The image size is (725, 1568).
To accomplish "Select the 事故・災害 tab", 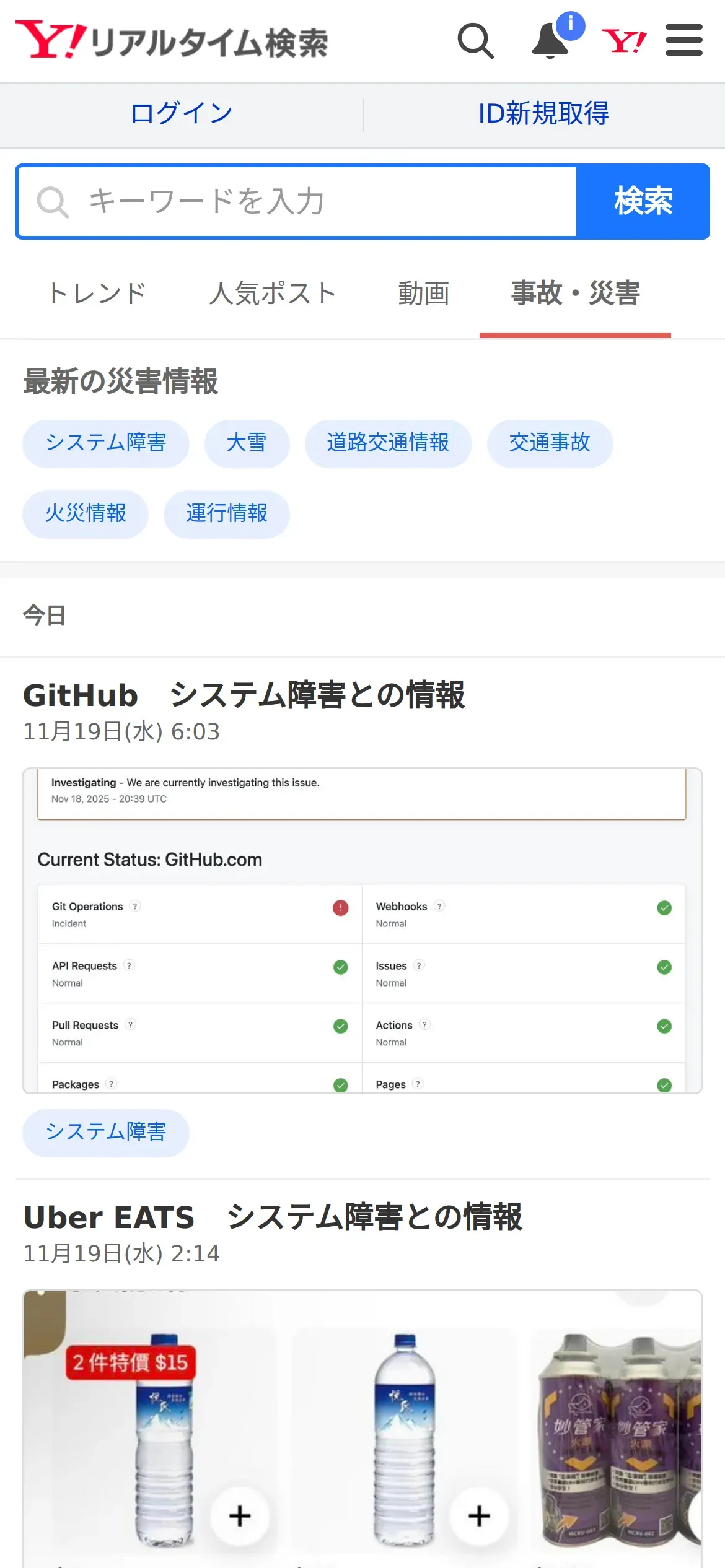I will (x=575, y=294).
